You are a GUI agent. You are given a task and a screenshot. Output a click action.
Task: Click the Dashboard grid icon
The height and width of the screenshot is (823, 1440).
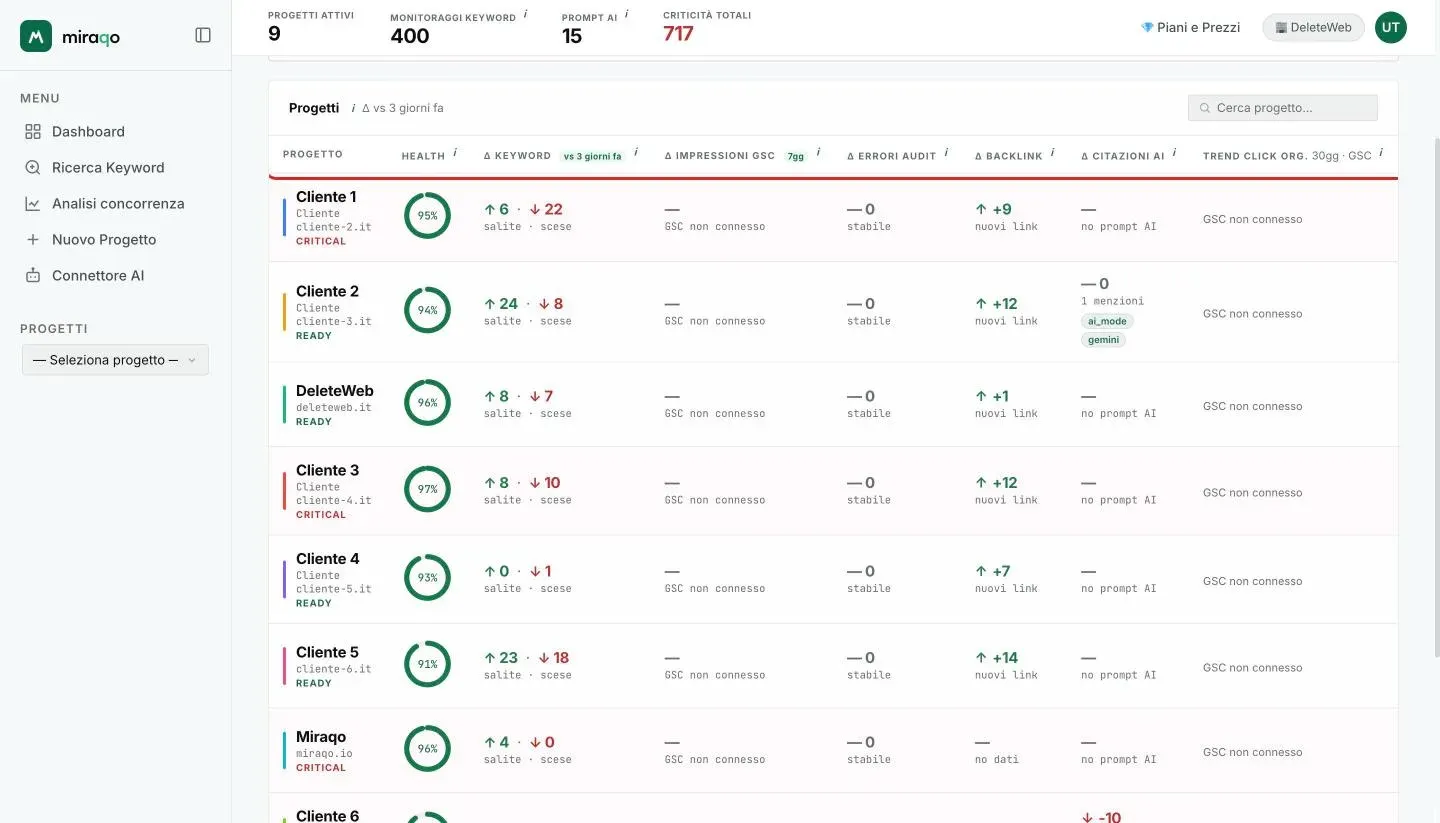point(33,131)
